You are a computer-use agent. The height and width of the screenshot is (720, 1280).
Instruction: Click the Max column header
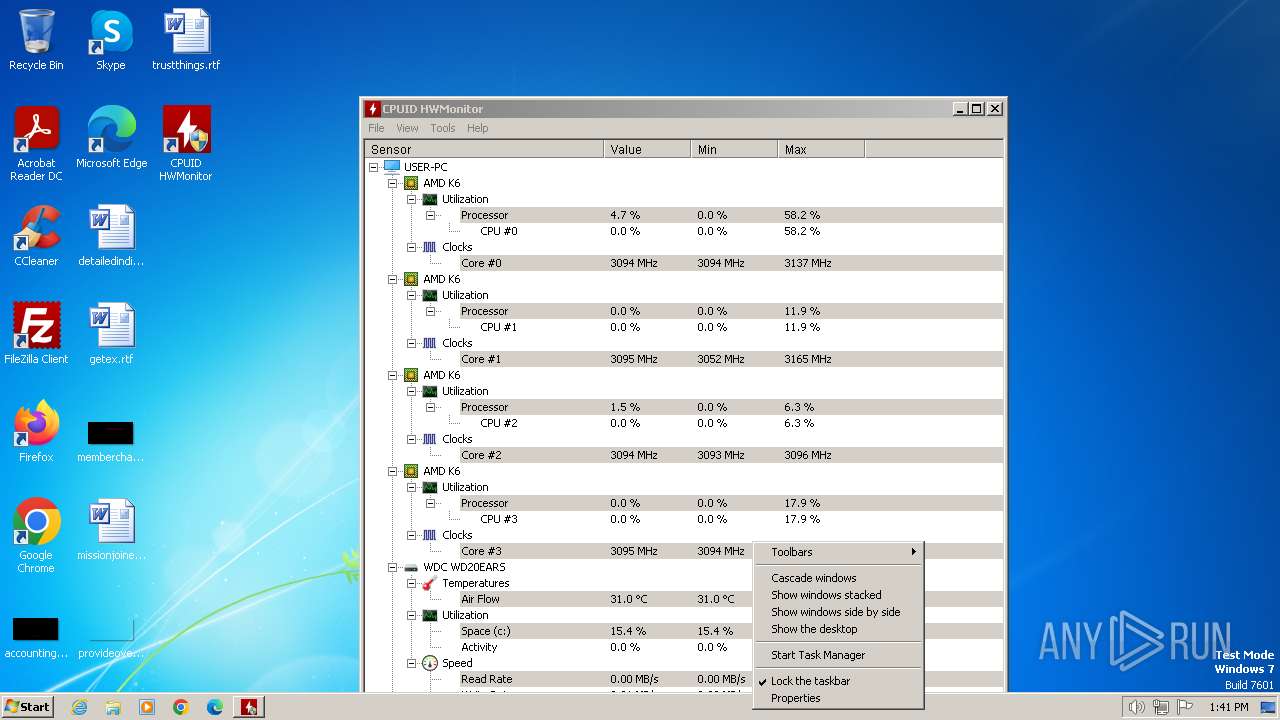click(x=821, y=149)
